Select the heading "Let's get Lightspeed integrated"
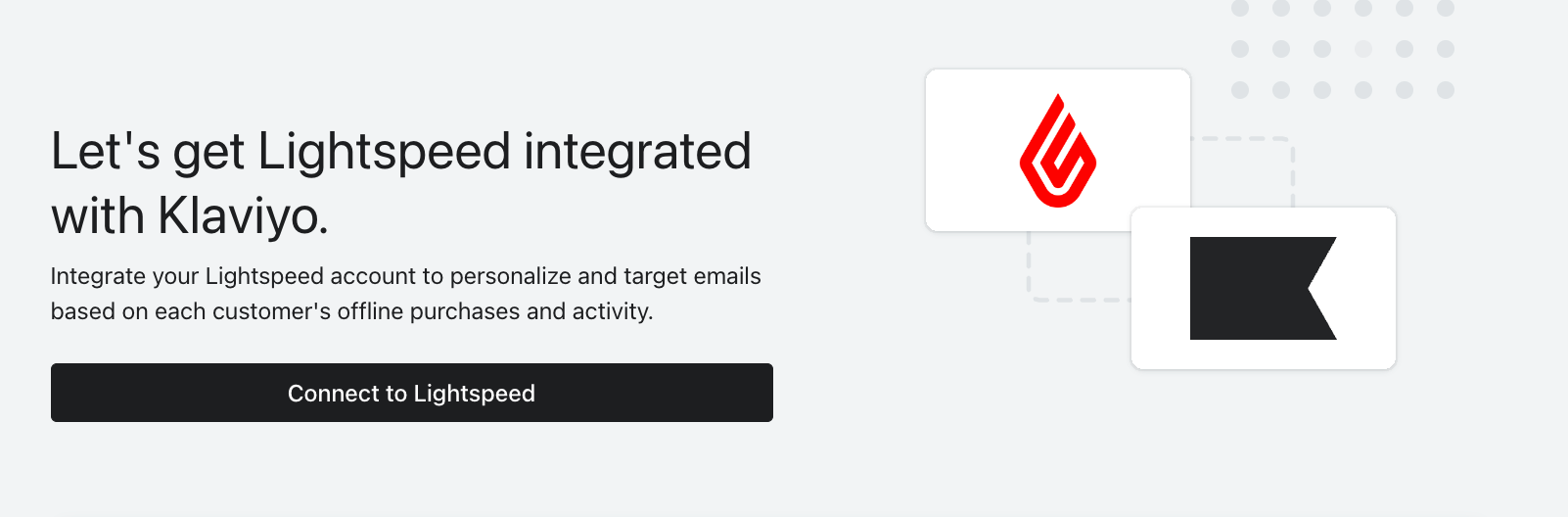The width and height of the screenshot is (1568, 517). [x=400, y=153]
